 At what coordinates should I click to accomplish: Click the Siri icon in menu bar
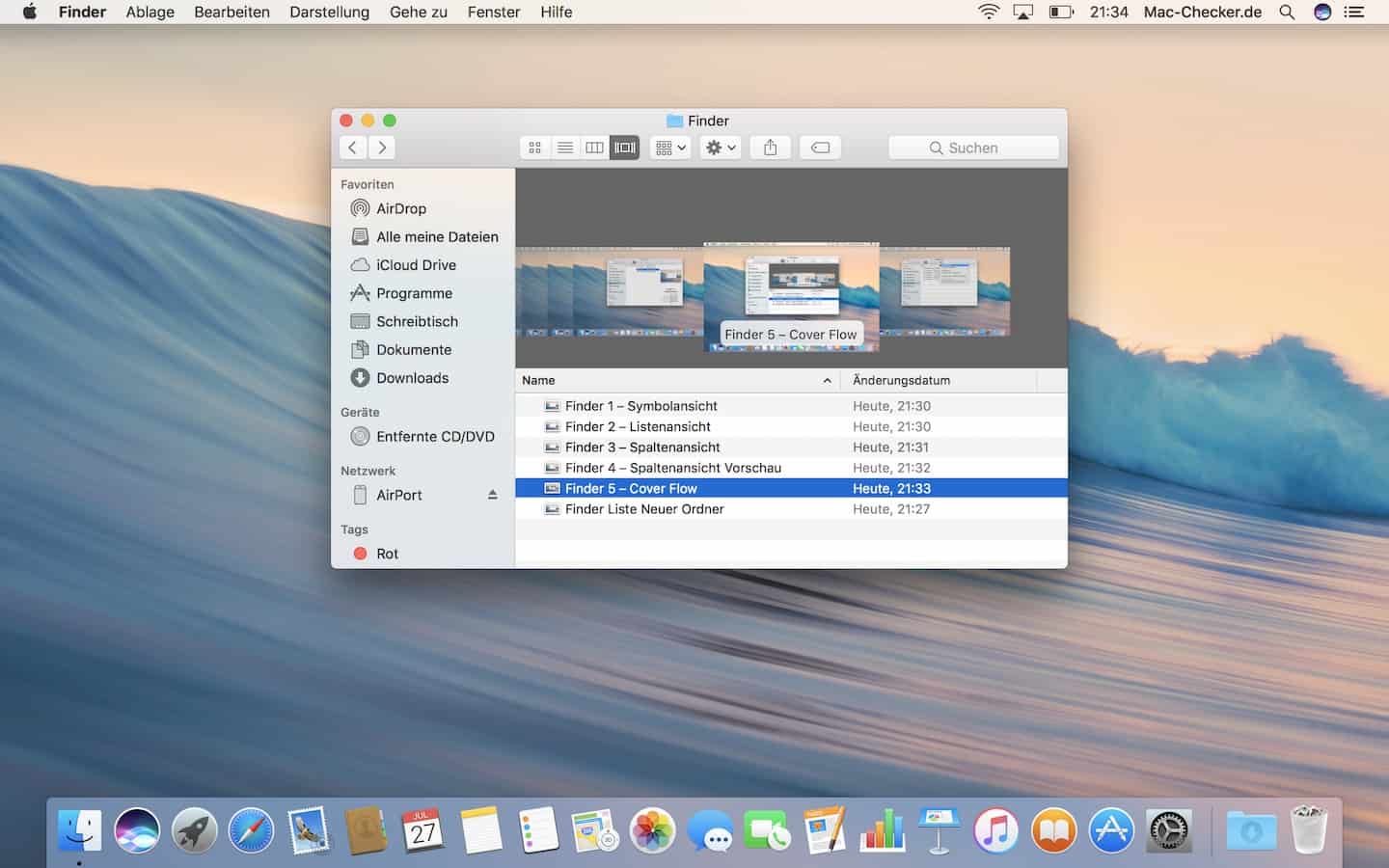(1322, 12)
